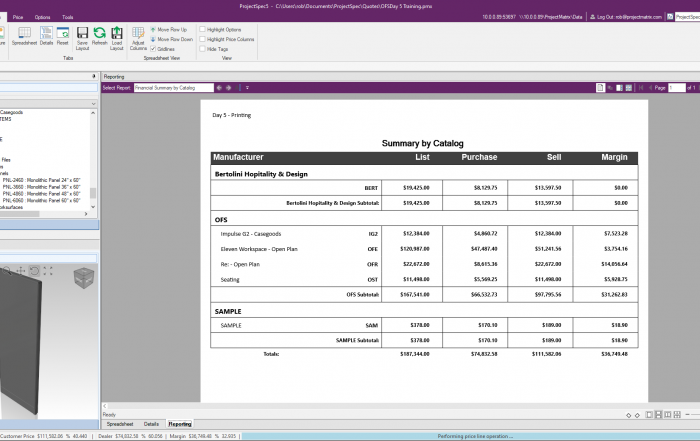Open the Options menu

tap(43, 17)
